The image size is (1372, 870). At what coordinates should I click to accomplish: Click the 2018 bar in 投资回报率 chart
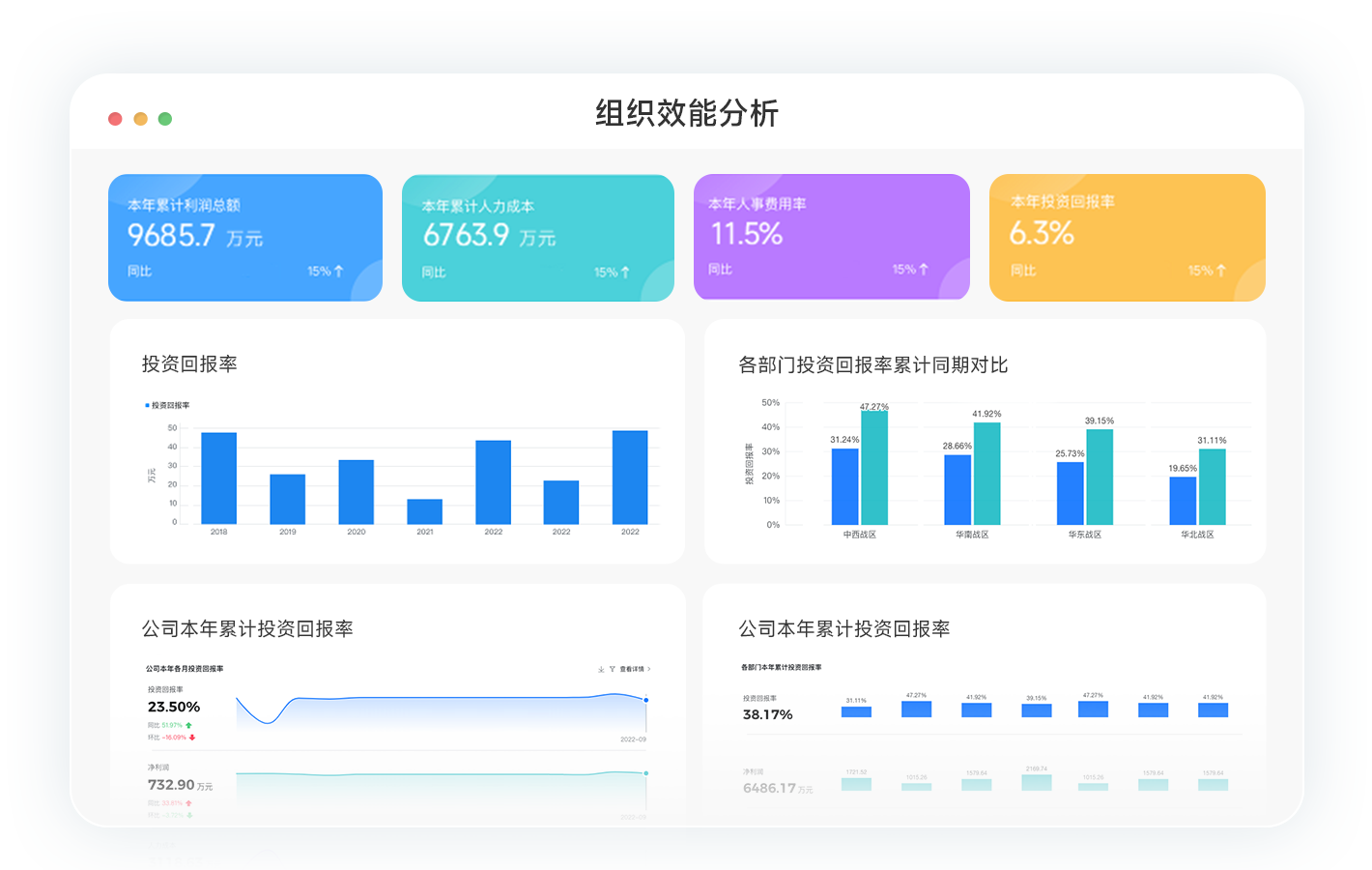[219, 478]
